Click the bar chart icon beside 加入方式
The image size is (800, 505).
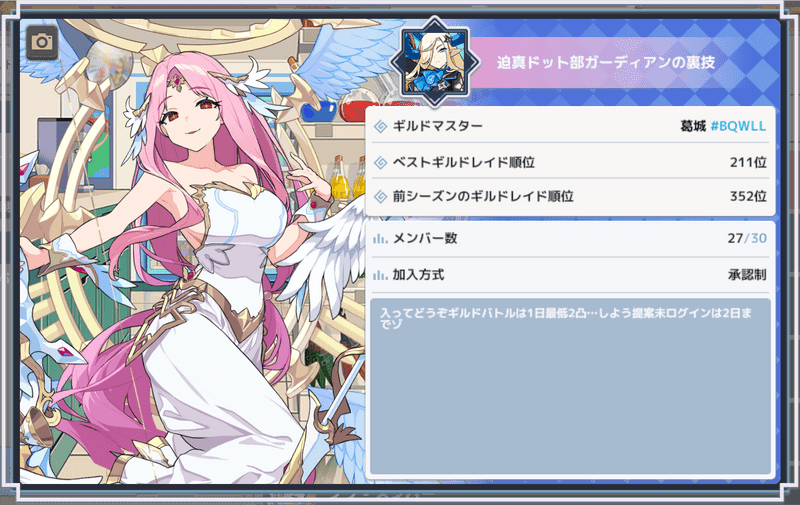point(380,275)
